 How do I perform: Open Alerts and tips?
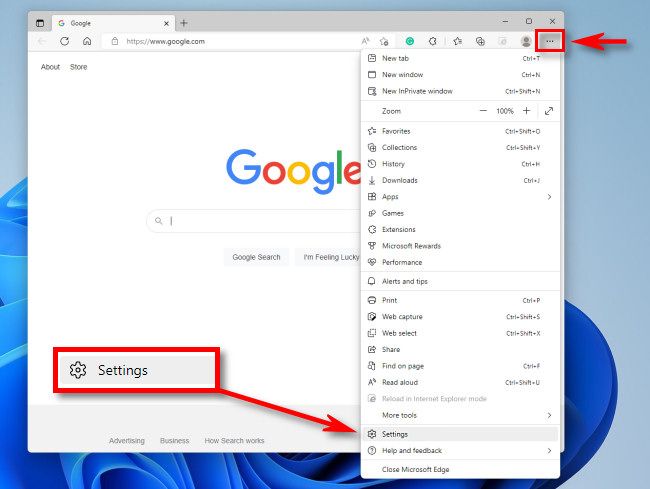pos(460,281)
